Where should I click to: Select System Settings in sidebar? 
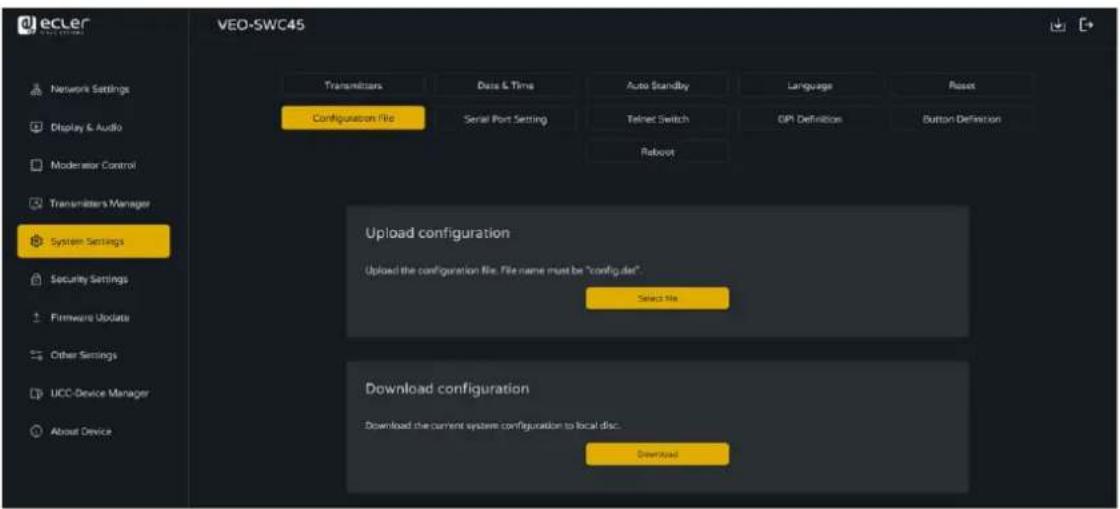point(94,241)
